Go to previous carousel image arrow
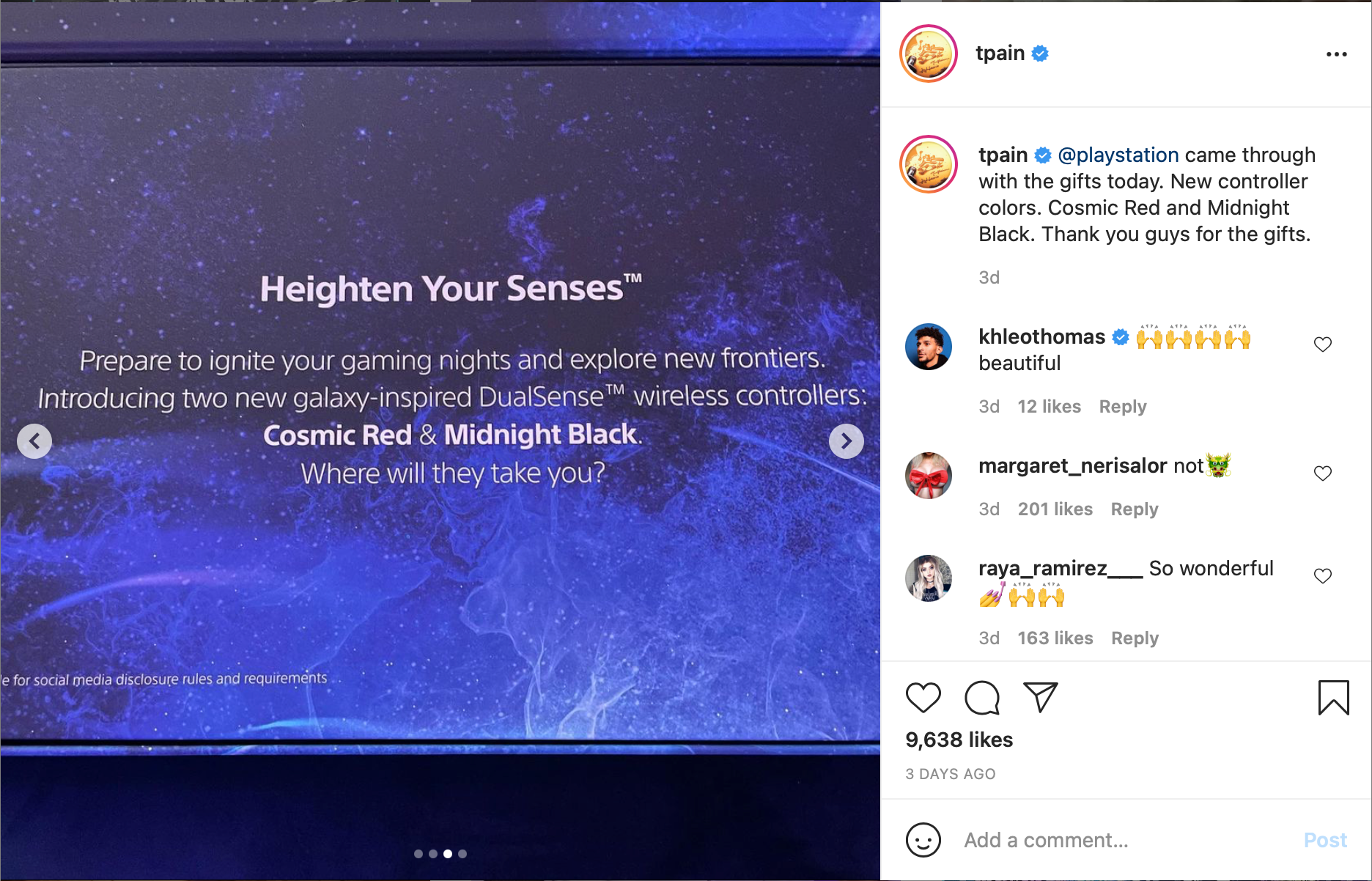The height and width of the screenshot is (881, 1372). click(x=34, y=441)
